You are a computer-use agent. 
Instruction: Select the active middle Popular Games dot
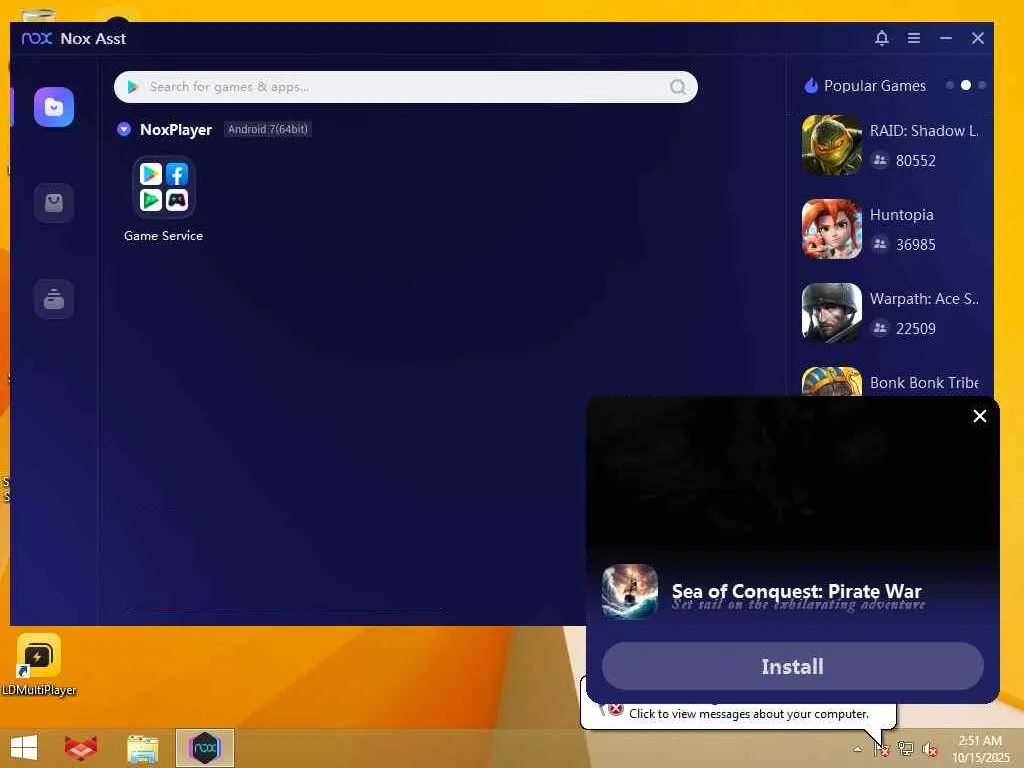[x=966, y=85]
